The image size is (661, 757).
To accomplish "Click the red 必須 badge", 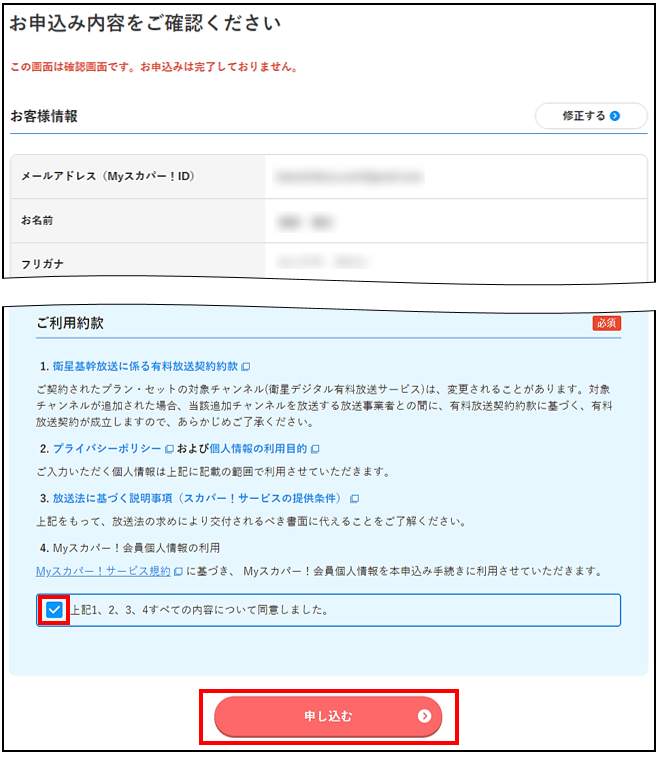I will point(606,323).
